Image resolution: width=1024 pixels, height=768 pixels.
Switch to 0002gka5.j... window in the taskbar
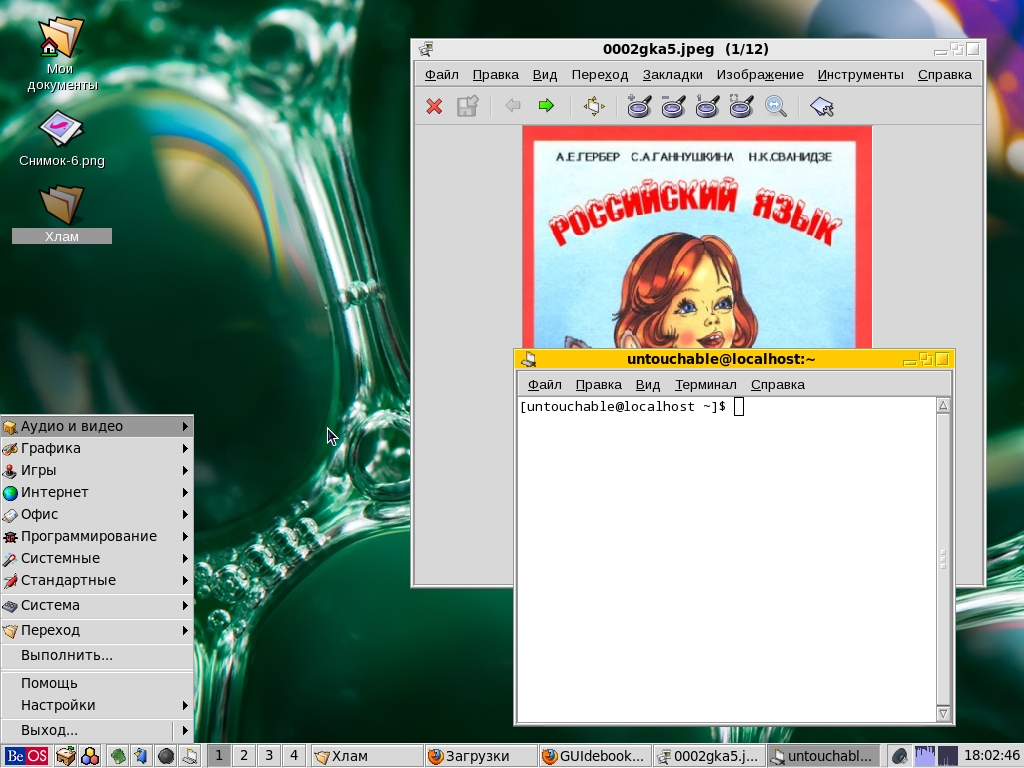point(709,756)
